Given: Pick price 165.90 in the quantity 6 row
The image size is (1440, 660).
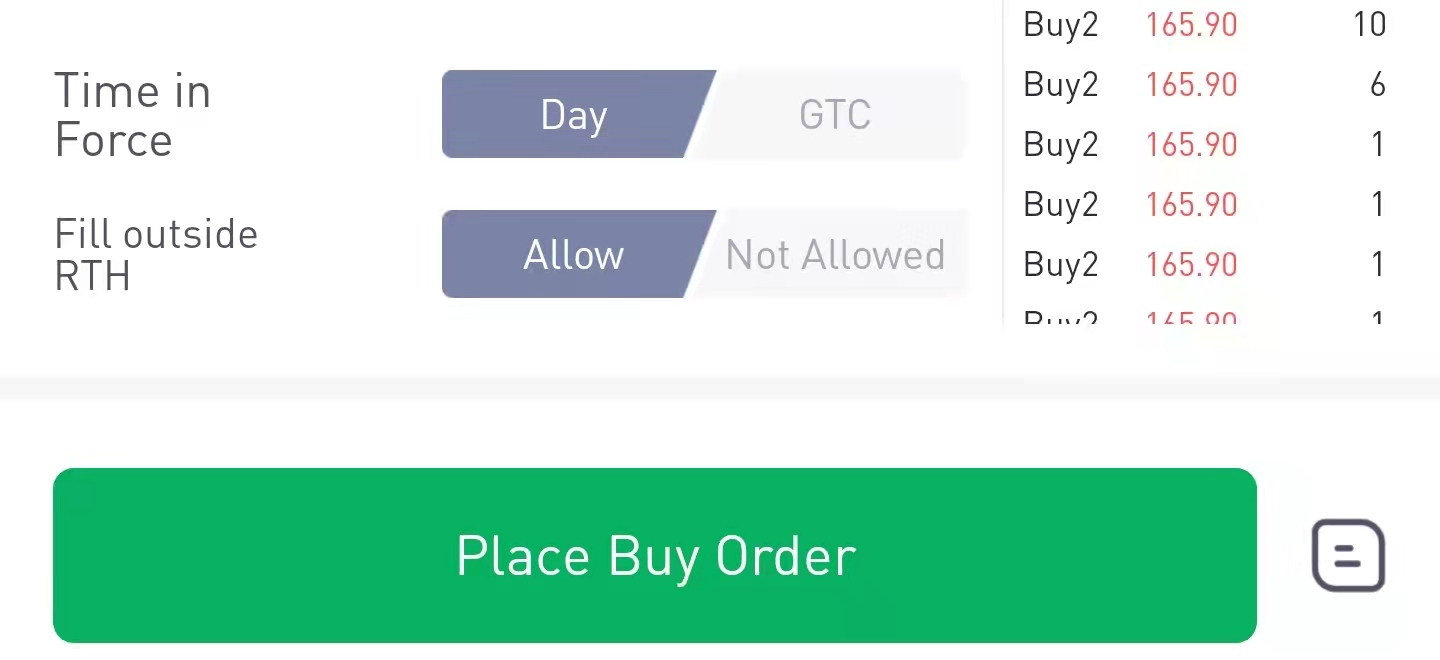Looking at the screenshot, I should pyautogui.click(x=1191, y=84).
